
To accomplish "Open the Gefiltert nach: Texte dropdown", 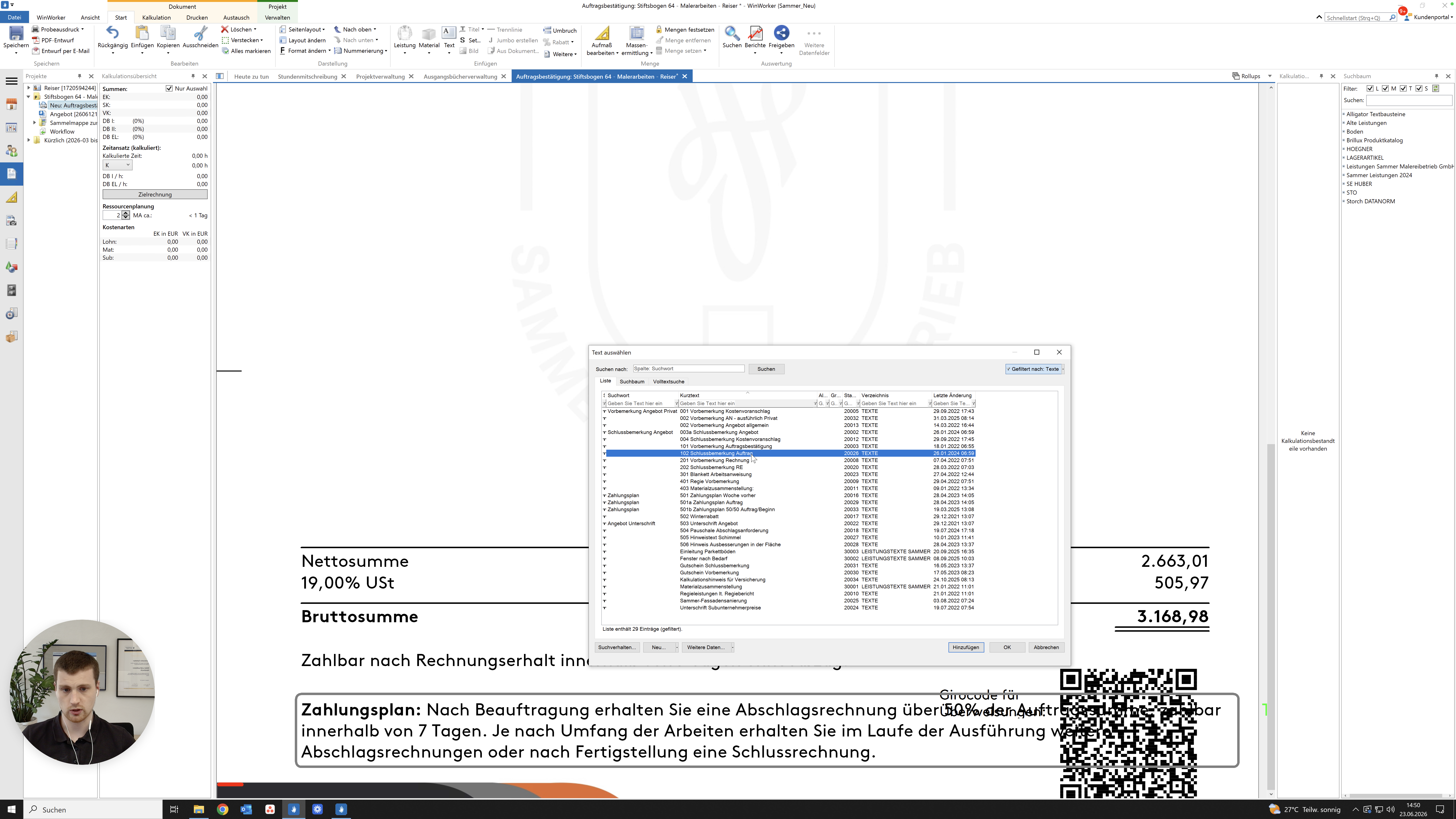I will click(1034, 369).
